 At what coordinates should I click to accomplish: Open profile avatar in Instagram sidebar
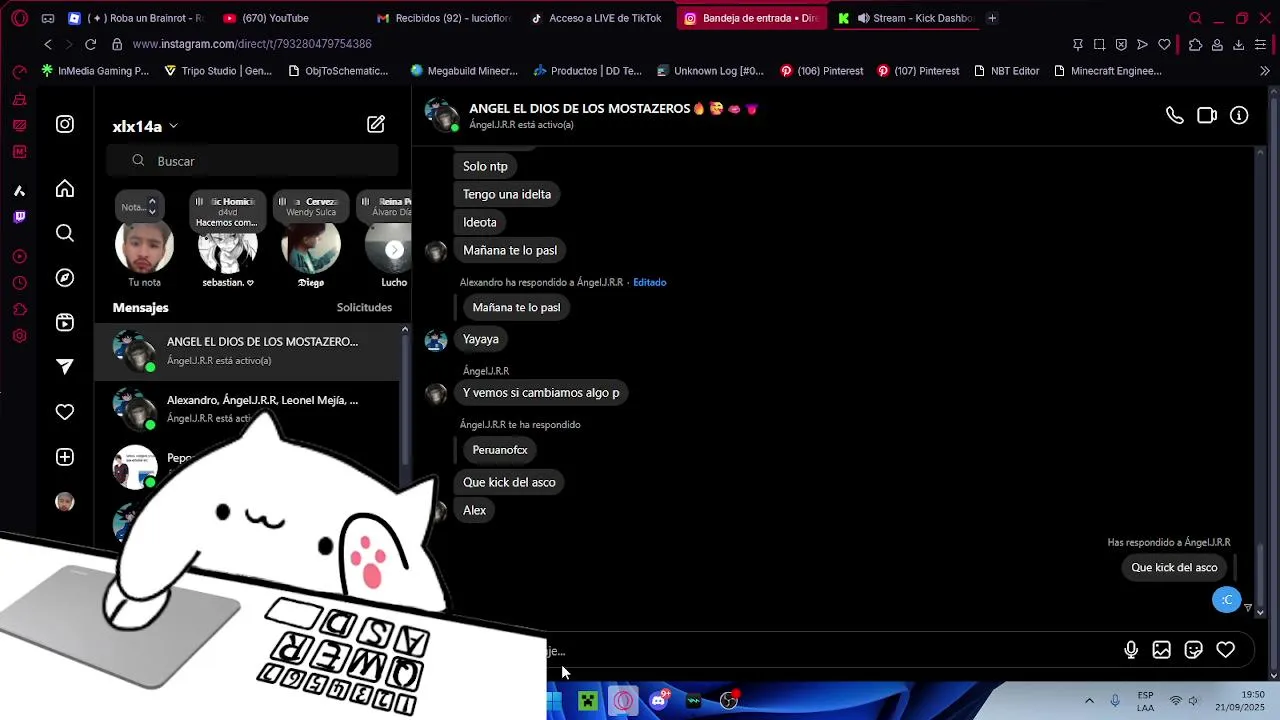coord(65,502)
